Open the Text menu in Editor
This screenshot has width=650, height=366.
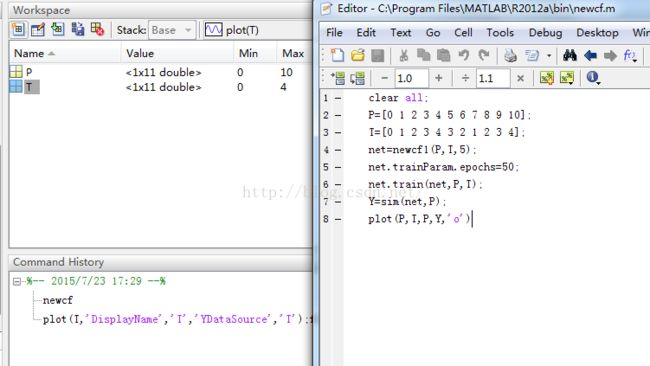400,33
